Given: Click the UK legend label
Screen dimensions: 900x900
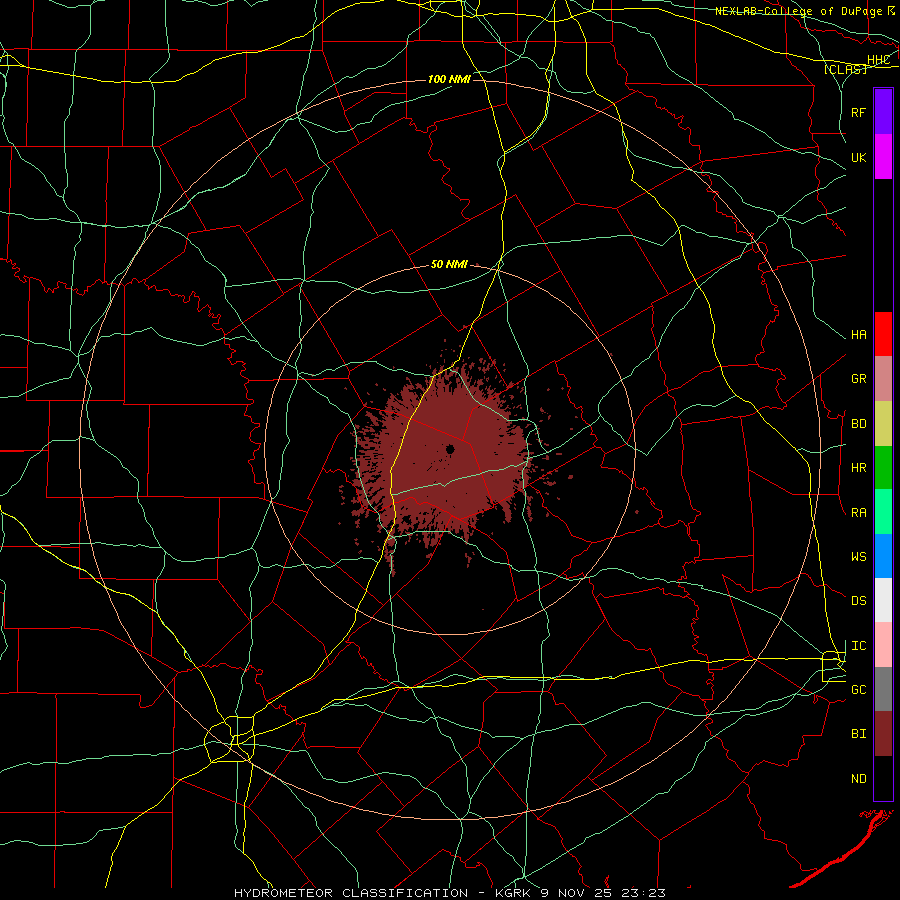Looking at the screenshot, I should point(858,157).
